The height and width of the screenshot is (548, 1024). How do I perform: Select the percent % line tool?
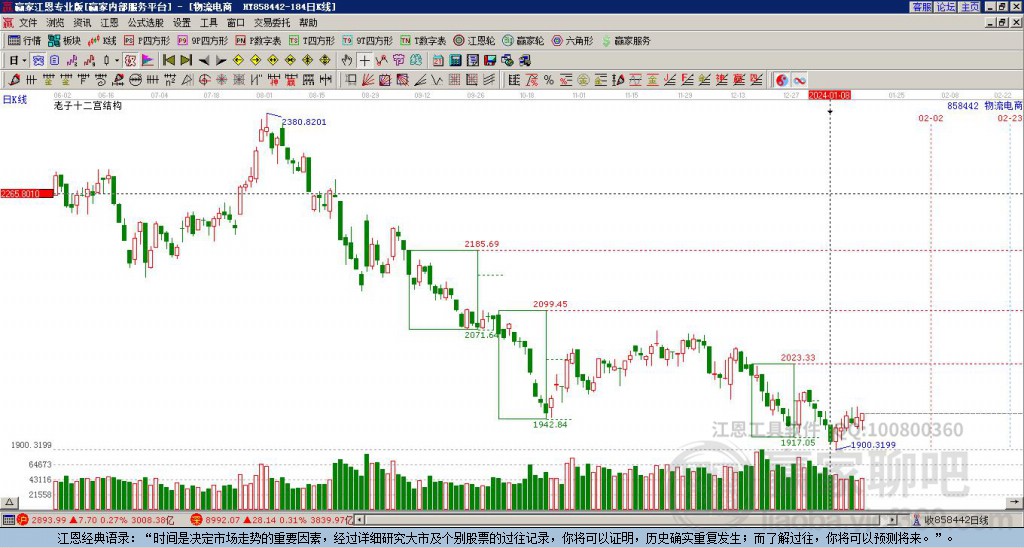[549, 80]
